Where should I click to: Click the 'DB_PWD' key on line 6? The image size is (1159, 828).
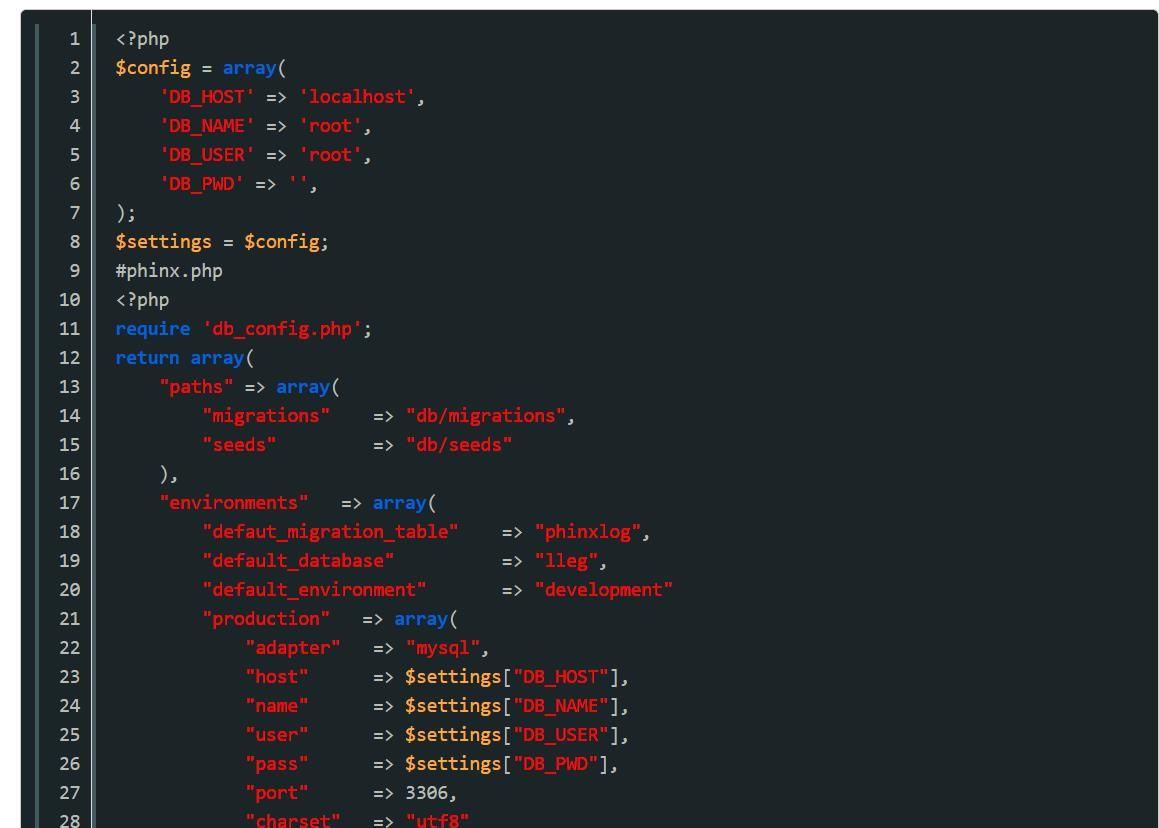point(202,184)
